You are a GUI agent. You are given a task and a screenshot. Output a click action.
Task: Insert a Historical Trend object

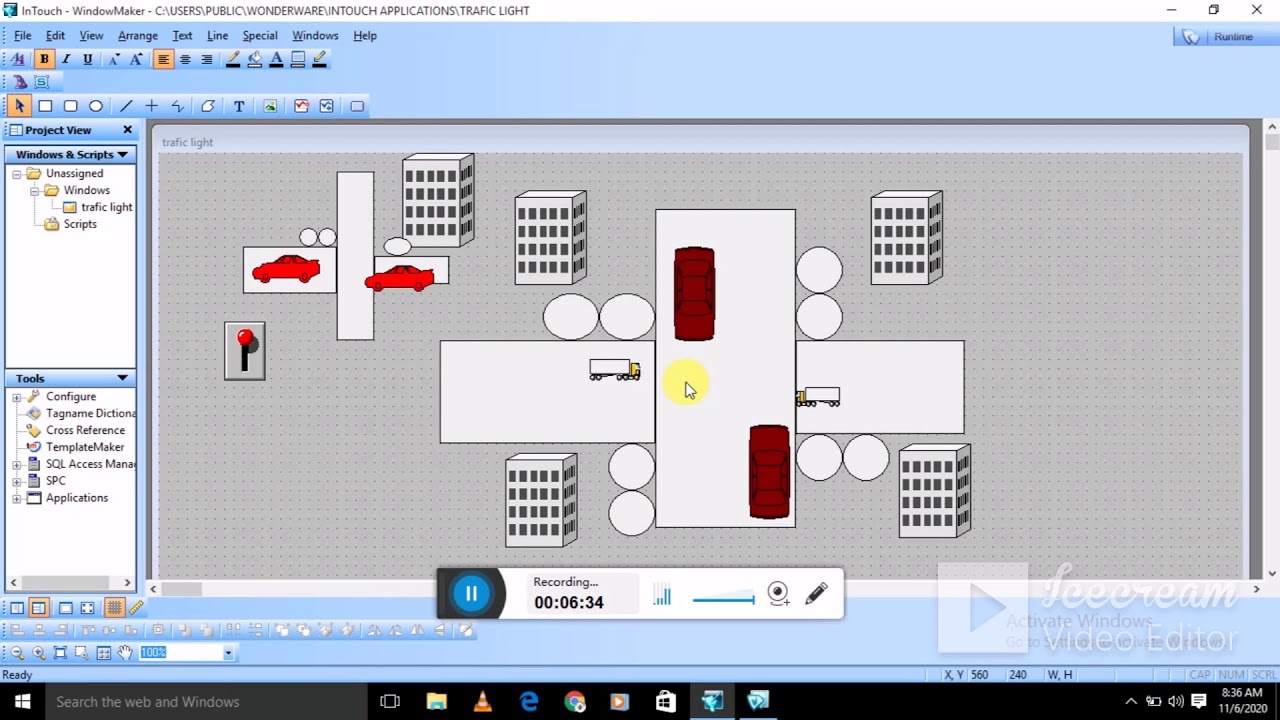click(326, 106)
